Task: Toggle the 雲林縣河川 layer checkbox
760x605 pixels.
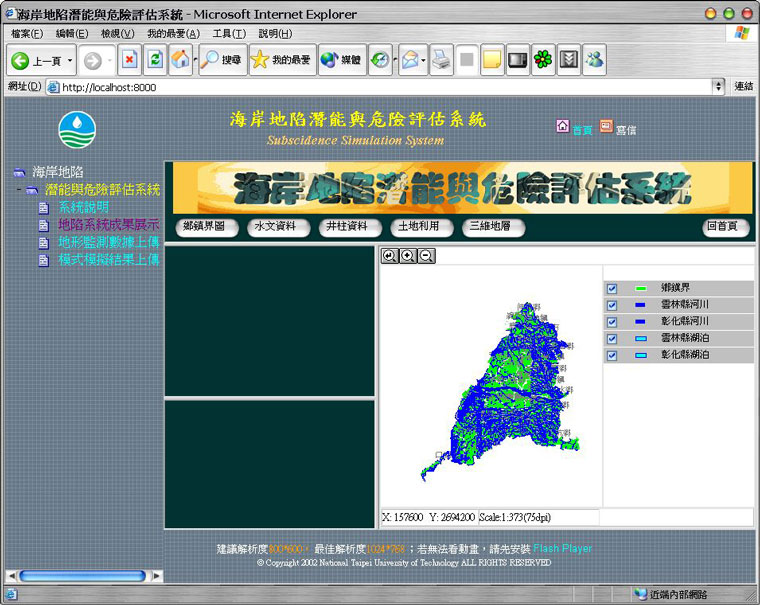Action: pyautogui.click(x=612, y=306)
